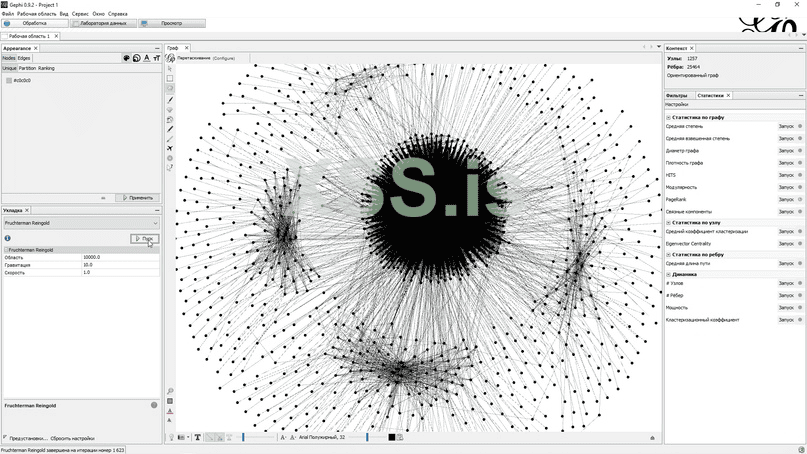Toggle auto-apply link icon beside Применить
Viewport: 807px width, 454px height.
(103, 198)
